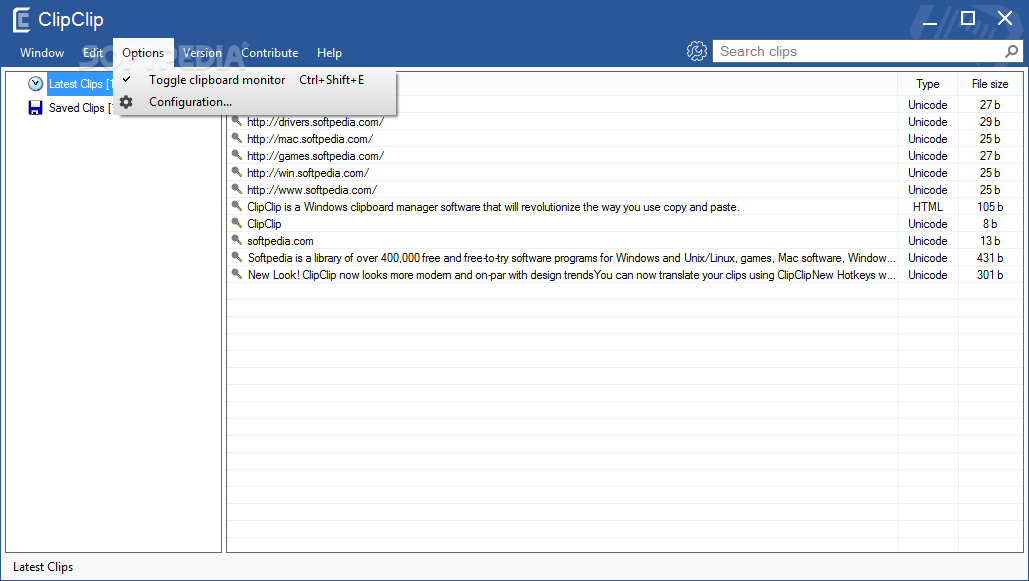
Task: Open the settings gear beside search box
Action: point(697,51)
